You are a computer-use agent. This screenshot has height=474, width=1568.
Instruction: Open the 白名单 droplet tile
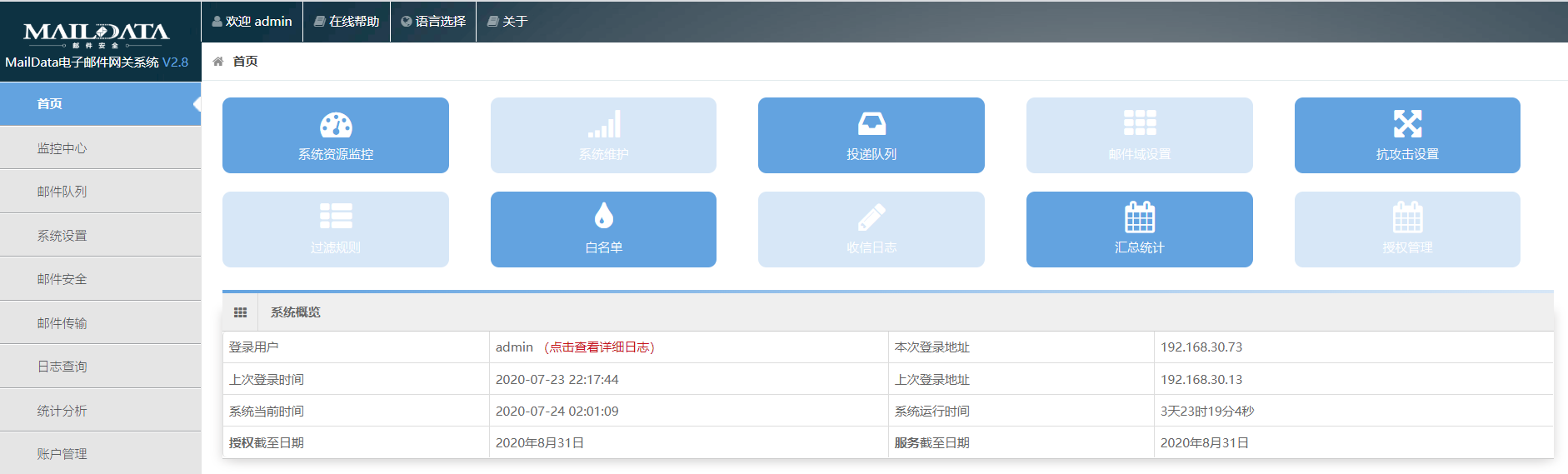pyautogui.click(x=603, y=229)
